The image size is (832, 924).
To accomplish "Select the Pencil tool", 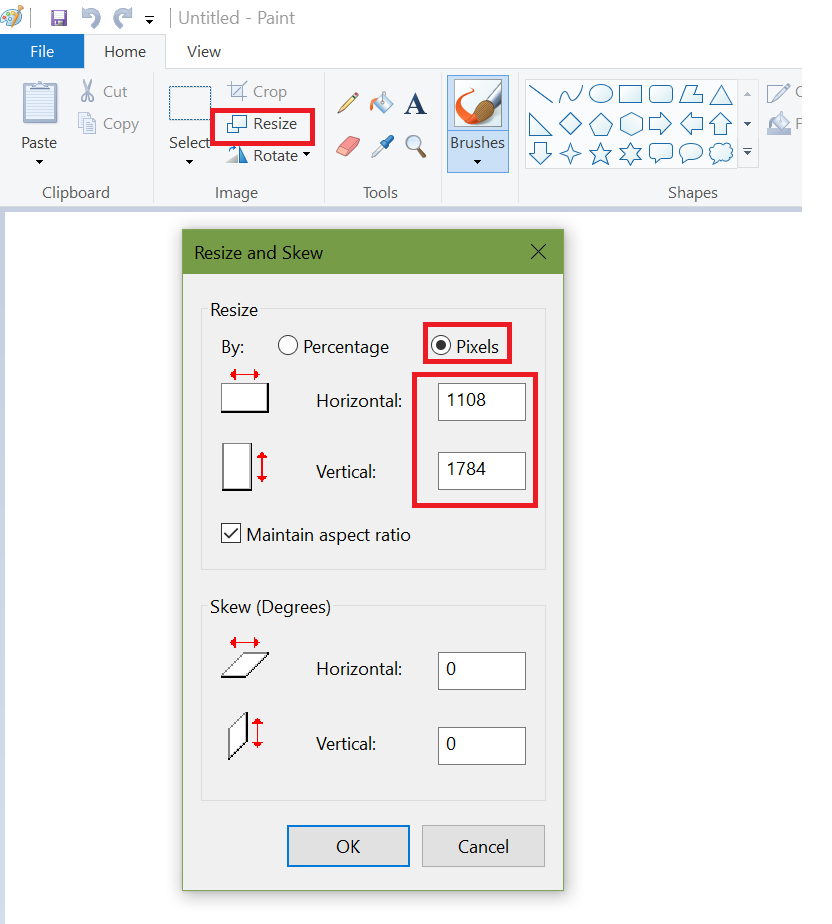I will [347, 102].
